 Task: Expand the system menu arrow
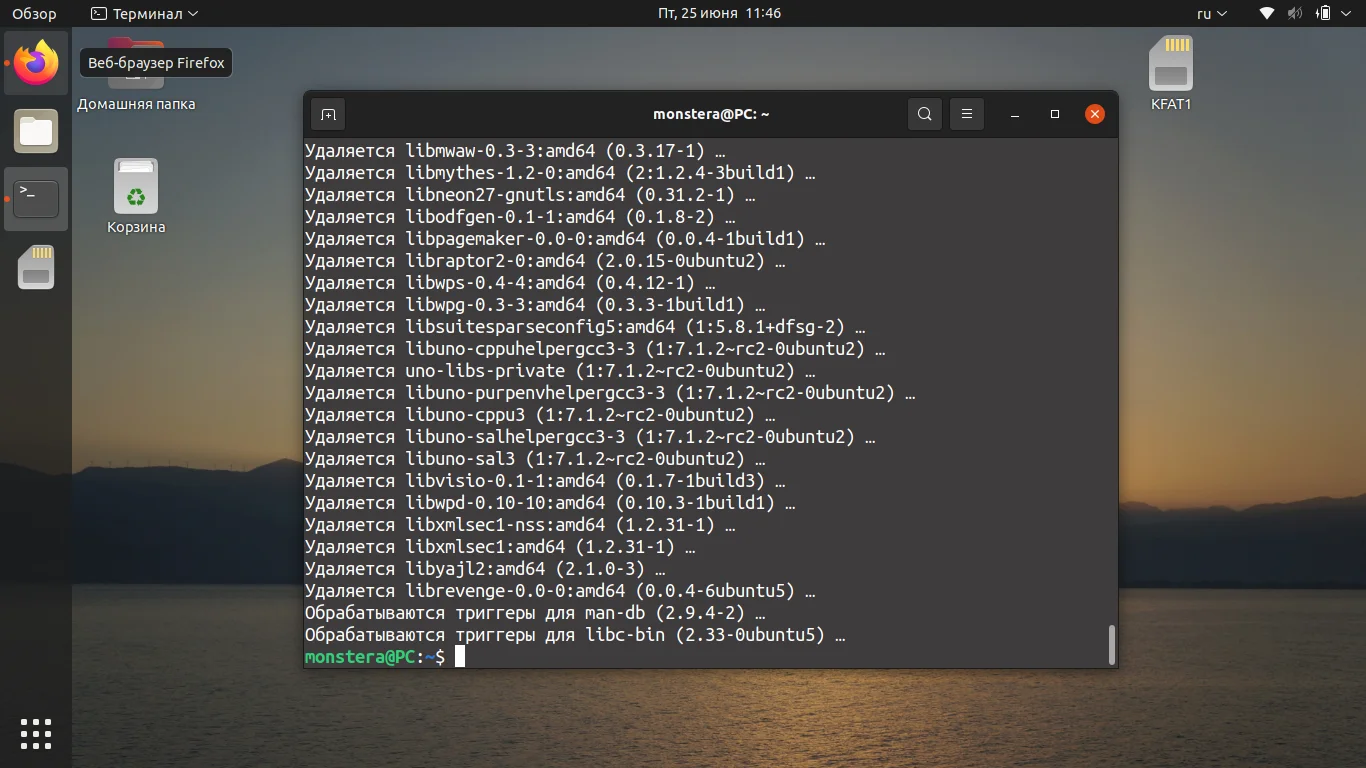[1347, 14]
